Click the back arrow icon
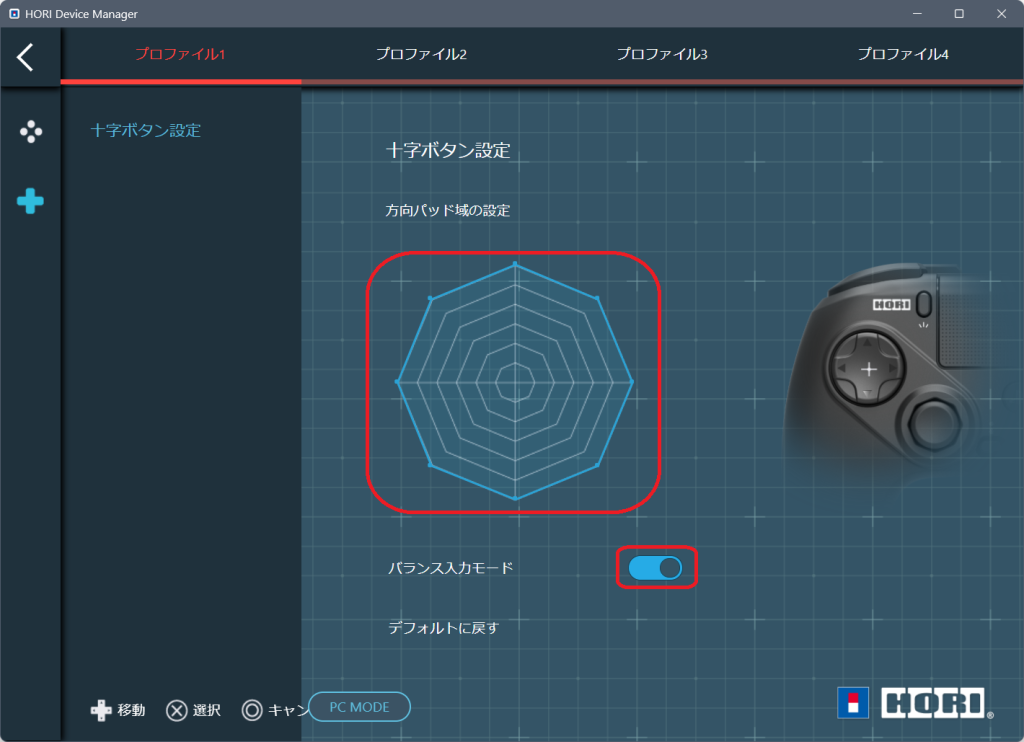The width and height of the screenshot is (1024, 742). click(26, 57)
